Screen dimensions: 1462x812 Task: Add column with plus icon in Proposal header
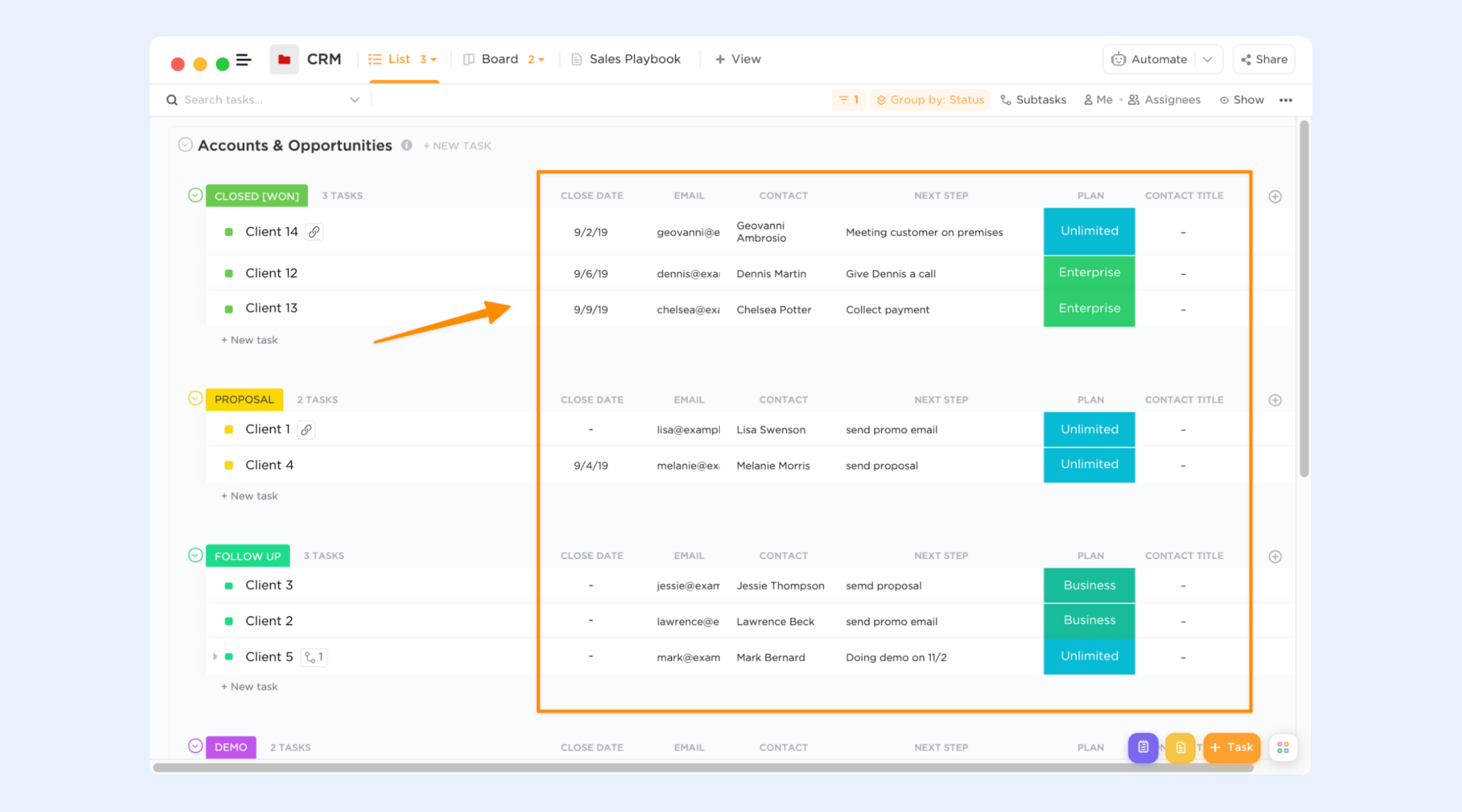click(1275, 400)
